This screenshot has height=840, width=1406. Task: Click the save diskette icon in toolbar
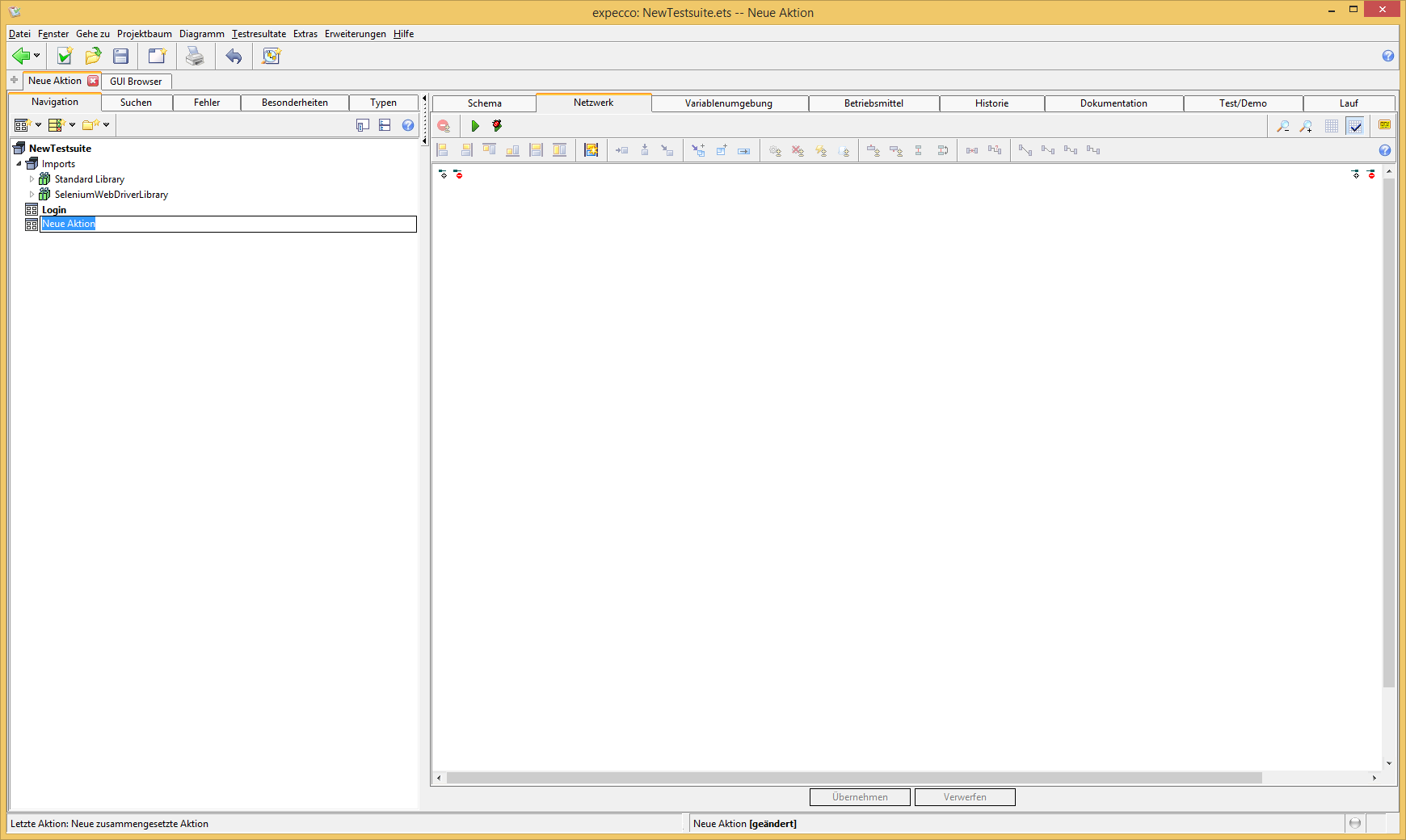pyautogui.click(x=121, y=56)
